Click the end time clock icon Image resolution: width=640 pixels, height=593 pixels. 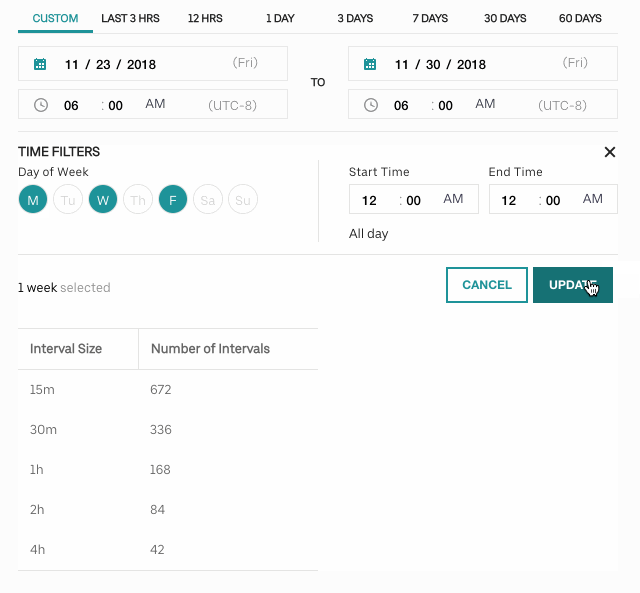370,105
